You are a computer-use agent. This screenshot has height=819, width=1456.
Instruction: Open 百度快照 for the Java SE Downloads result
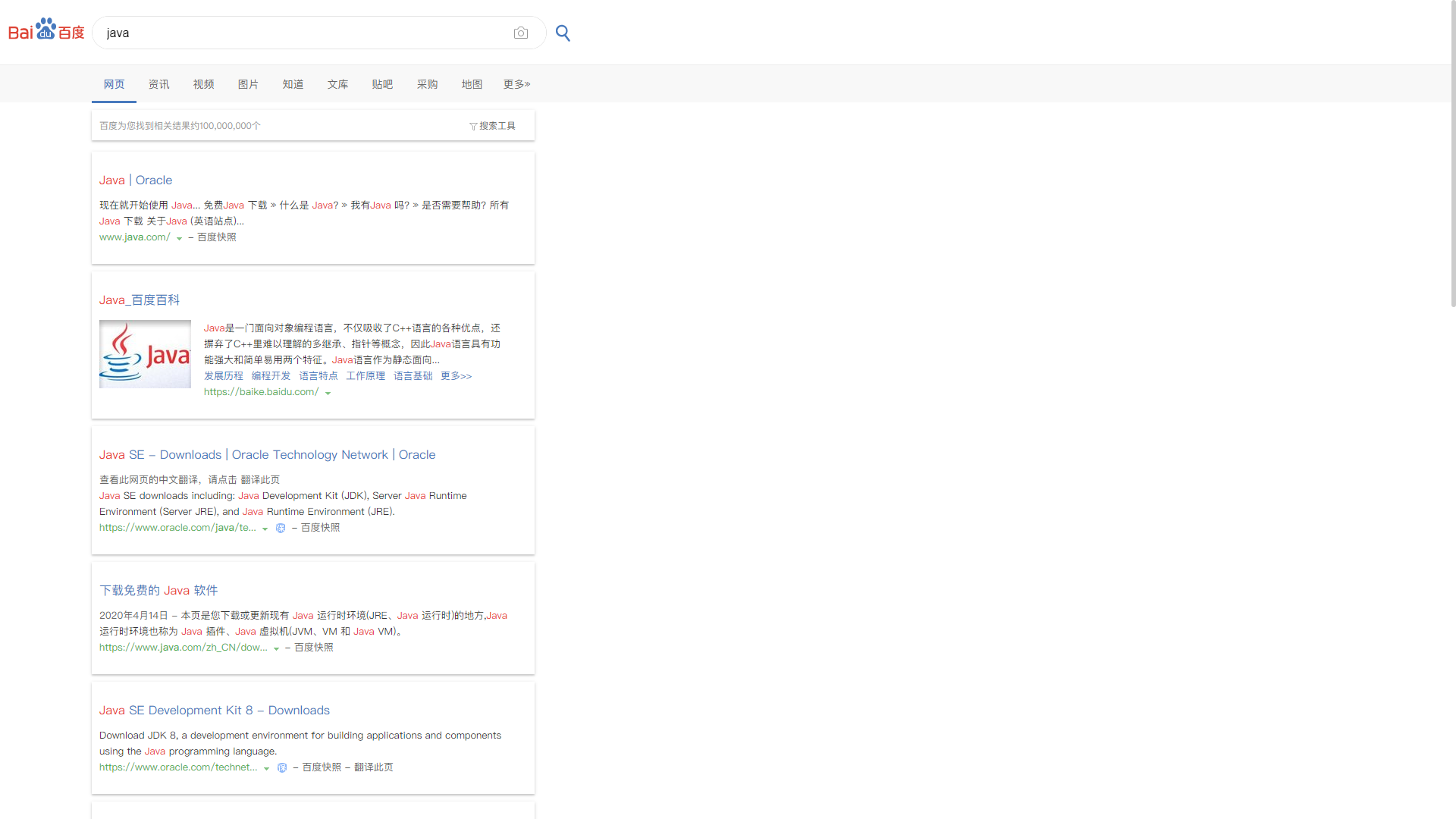[x=321, y=528]
